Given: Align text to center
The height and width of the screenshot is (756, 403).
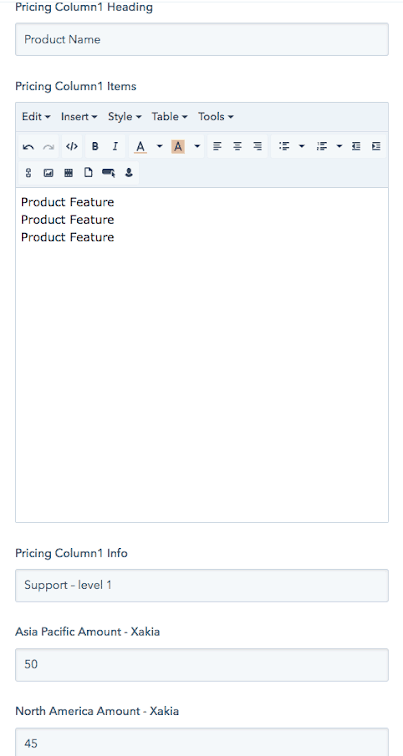Looking at the screenshot, I should [237, 146].
